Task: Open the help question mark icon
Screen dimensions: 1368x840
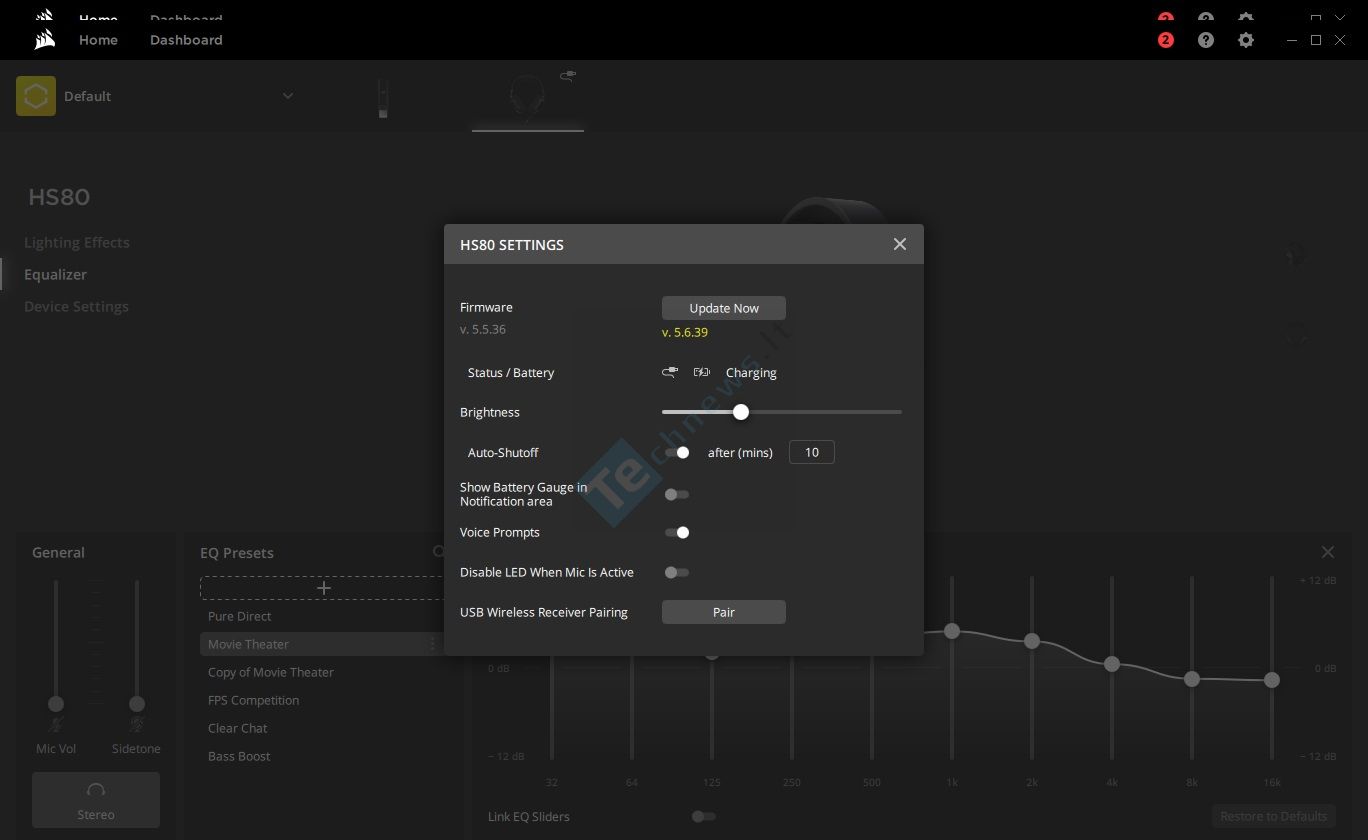Action: click(1206, 40)
